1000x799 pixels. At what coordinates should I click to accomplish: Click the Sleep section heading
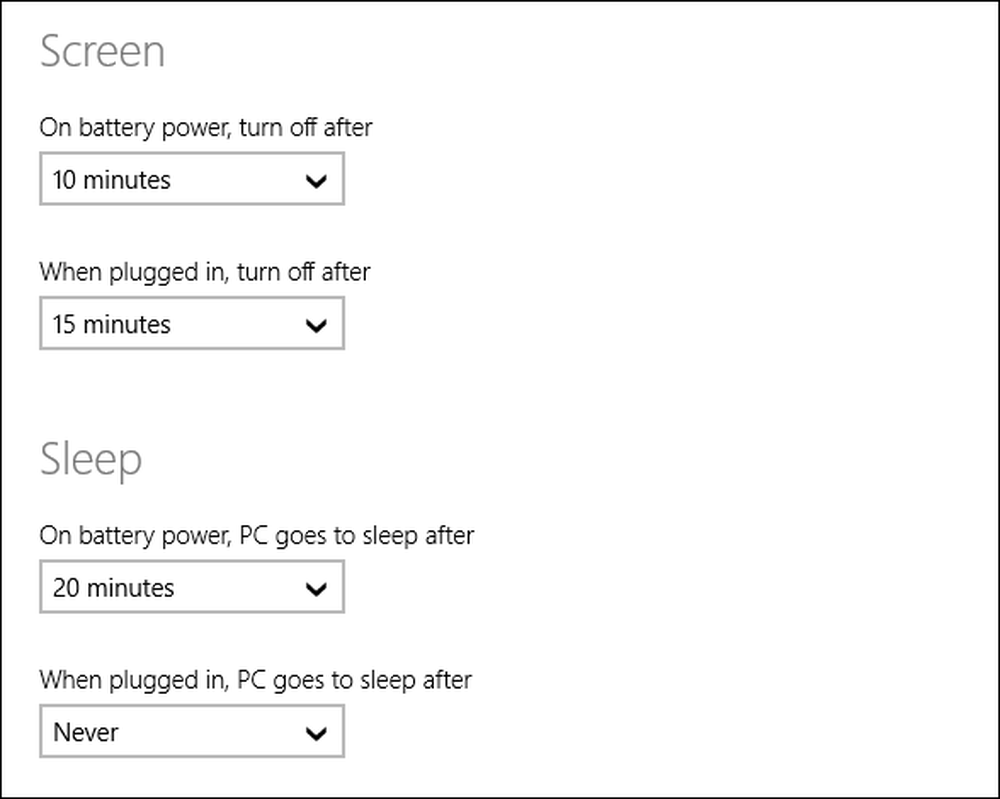click(x=91, y=460)
